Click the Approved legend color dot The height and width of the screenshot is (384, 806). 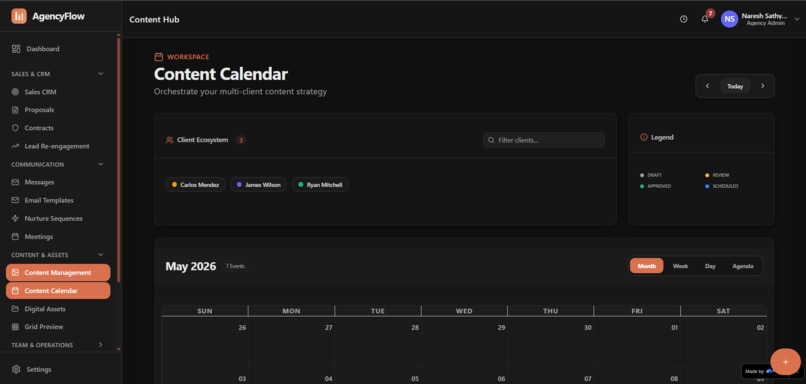[x=642, y=186]
